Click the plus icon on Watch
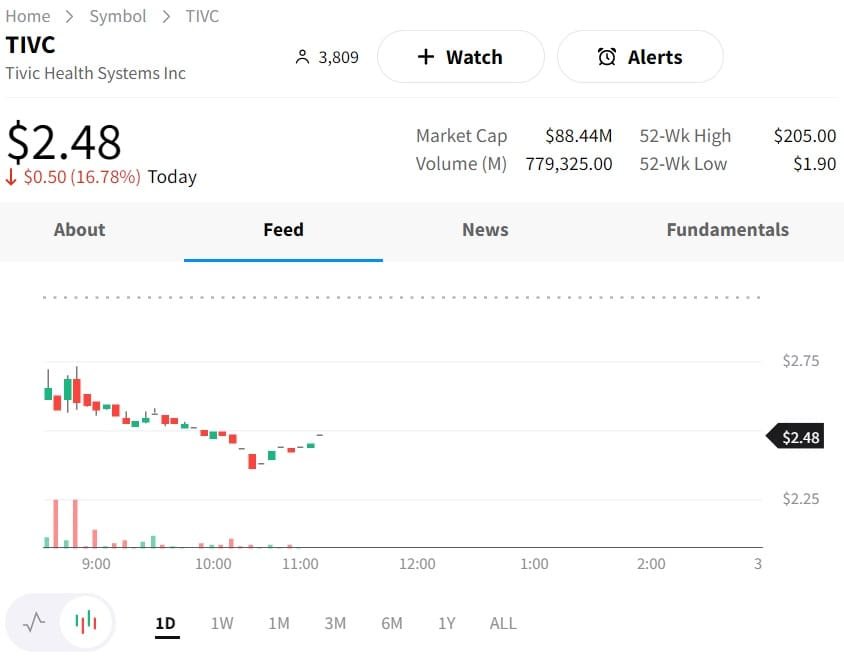 [x=426, y=57]
